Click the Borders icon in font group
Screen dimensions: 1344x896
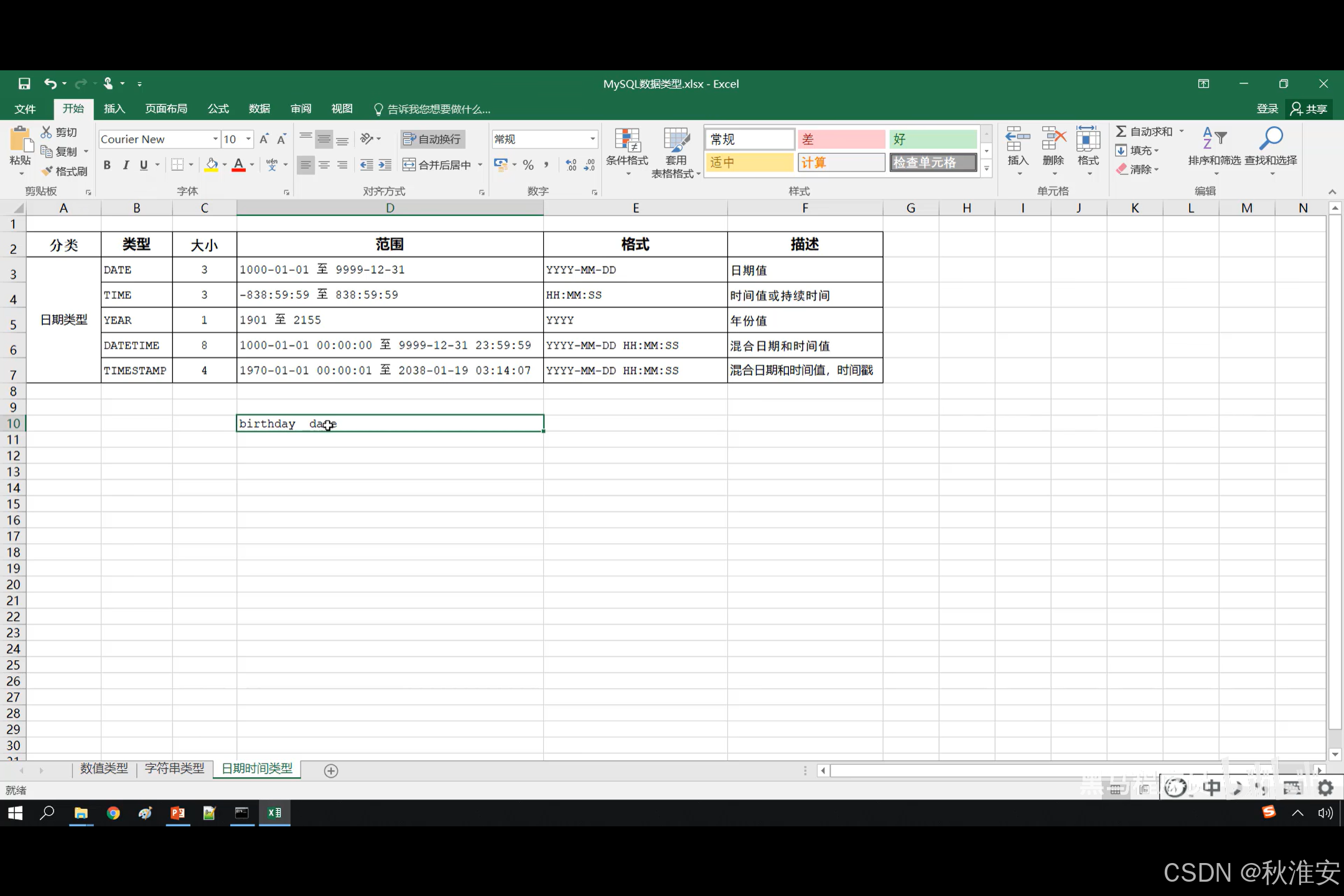coord(177,165)
